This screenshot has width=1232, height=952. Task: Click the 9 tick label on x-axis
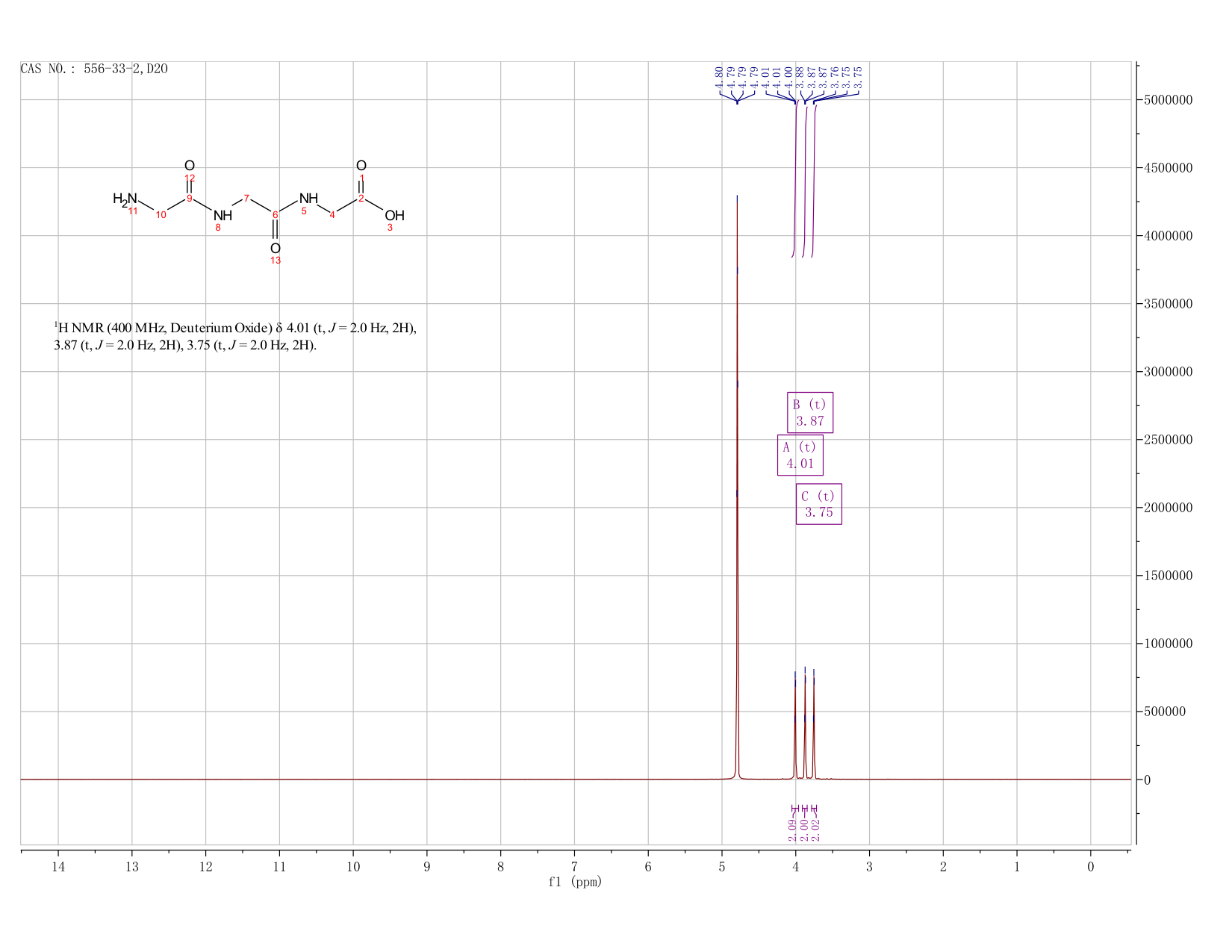pyautogui.click(x=427, y=867)
